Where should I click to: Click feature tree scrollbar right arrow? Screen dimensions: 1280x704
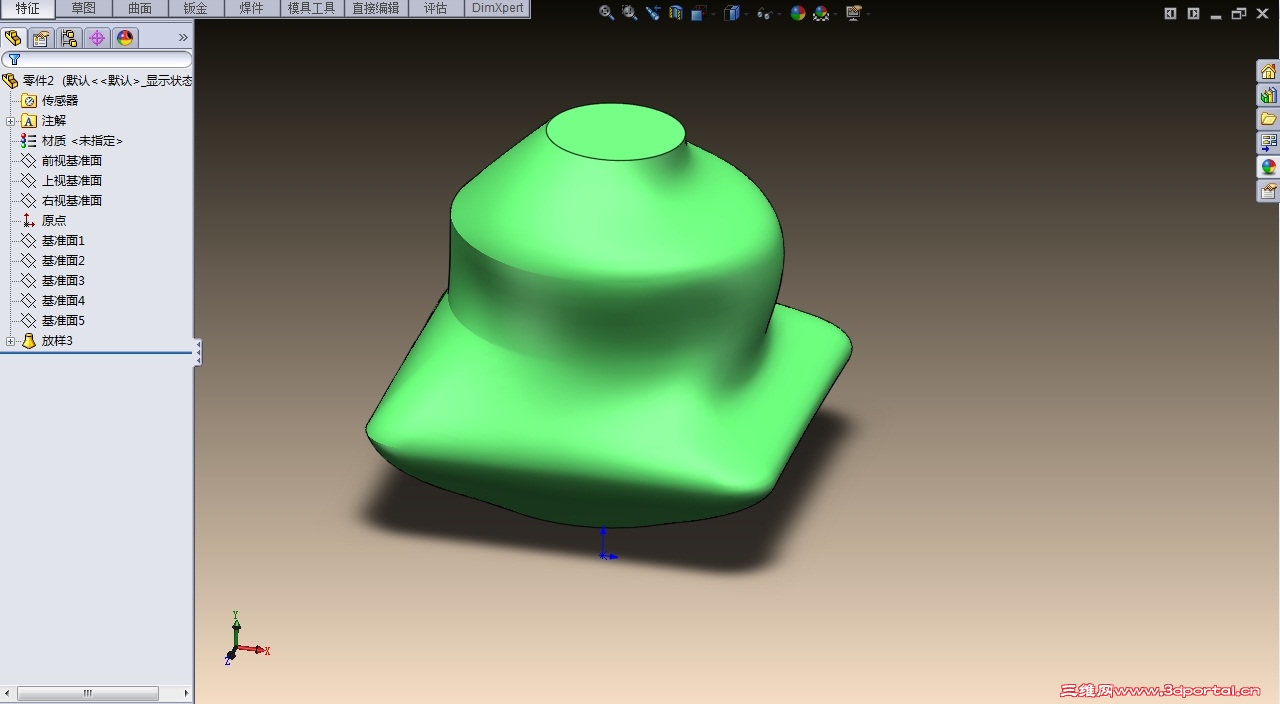[186, 693]
